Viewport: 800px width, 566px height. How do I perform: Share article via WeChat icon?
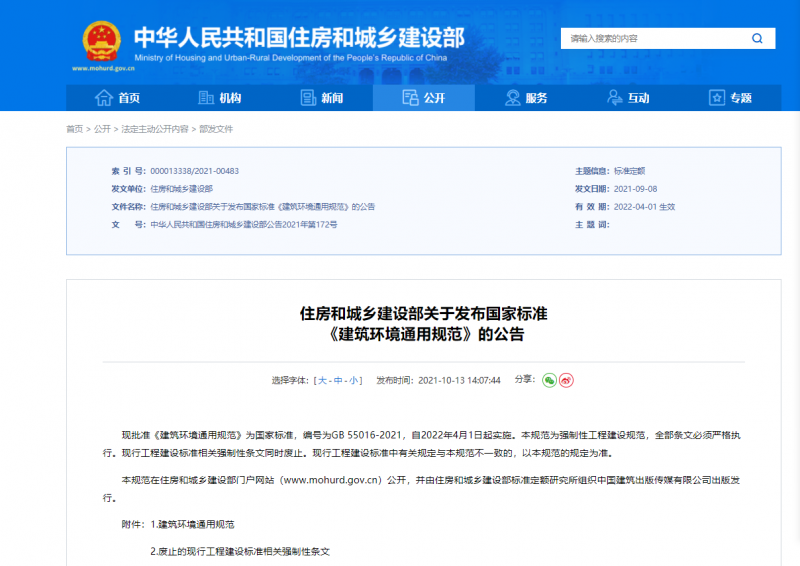coord(549,380)
